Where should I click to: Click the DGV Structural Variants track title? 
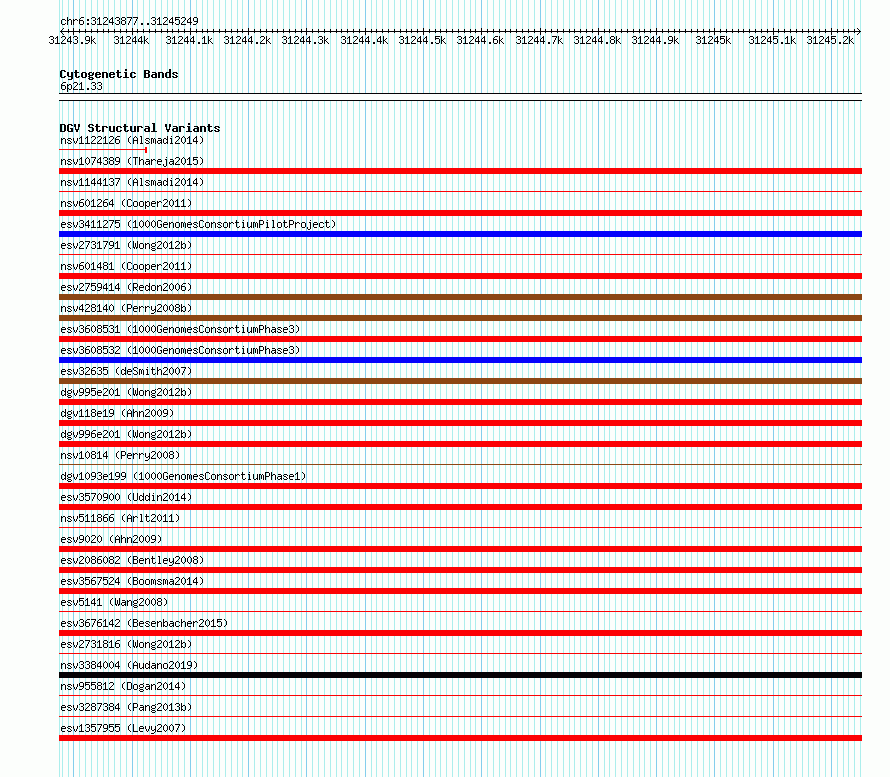(140, 128)
